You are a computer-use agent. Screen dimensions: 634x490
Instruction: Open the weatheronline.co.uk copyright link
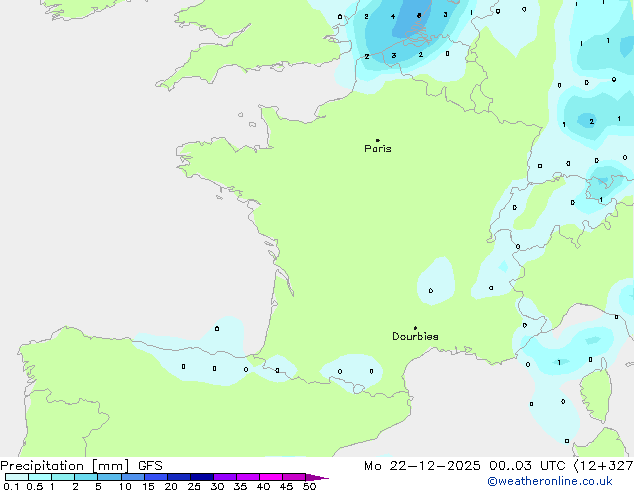(x=550, y=481)
